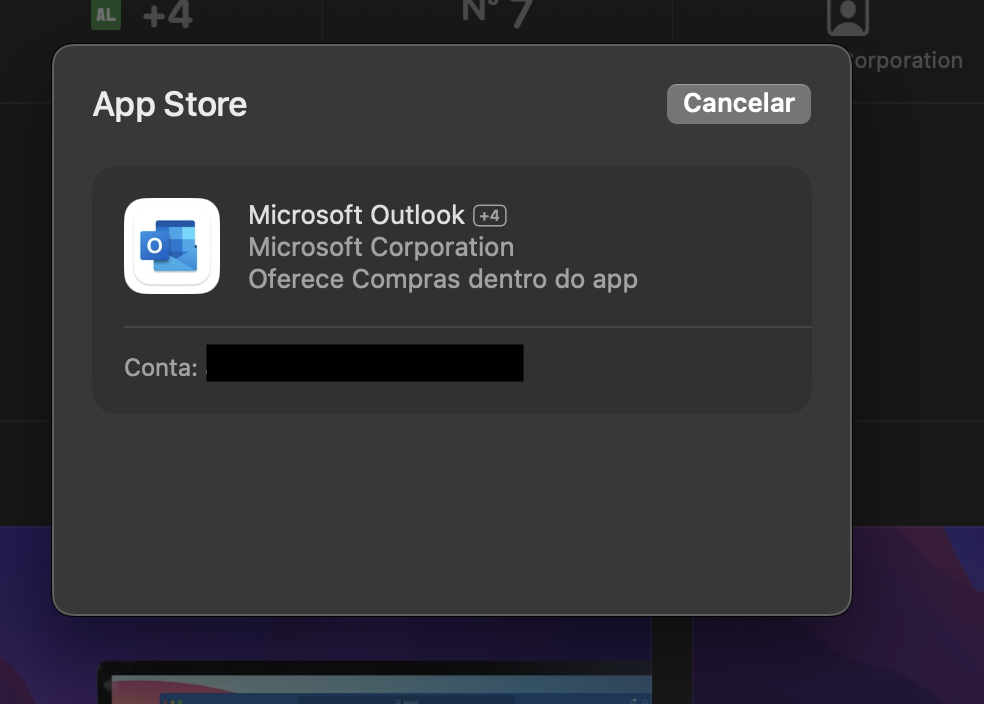Click the divider line above Conta
This screenshot has width=984, height=704.
[467, 327]
